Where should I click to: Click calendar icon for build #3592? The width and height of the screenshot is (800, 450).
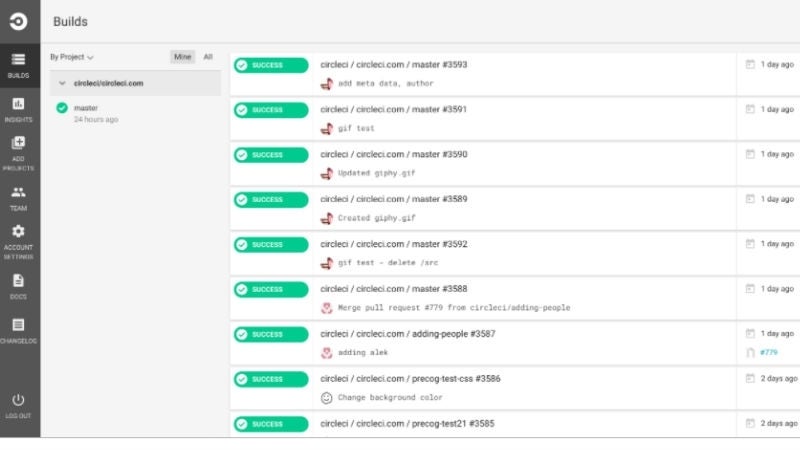(x=750, y=244)
